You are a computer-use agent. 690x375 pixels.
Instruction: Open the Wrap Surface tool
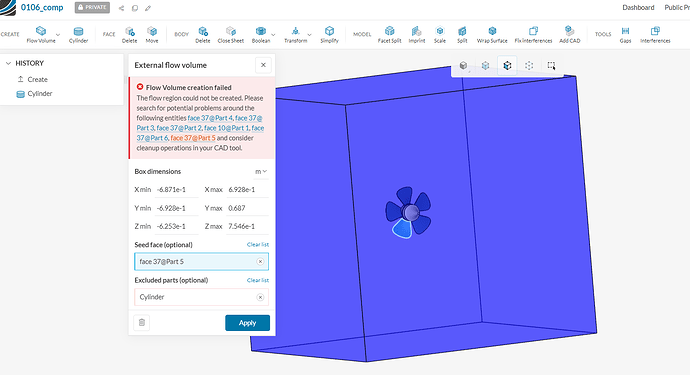[x=492, y=34]
